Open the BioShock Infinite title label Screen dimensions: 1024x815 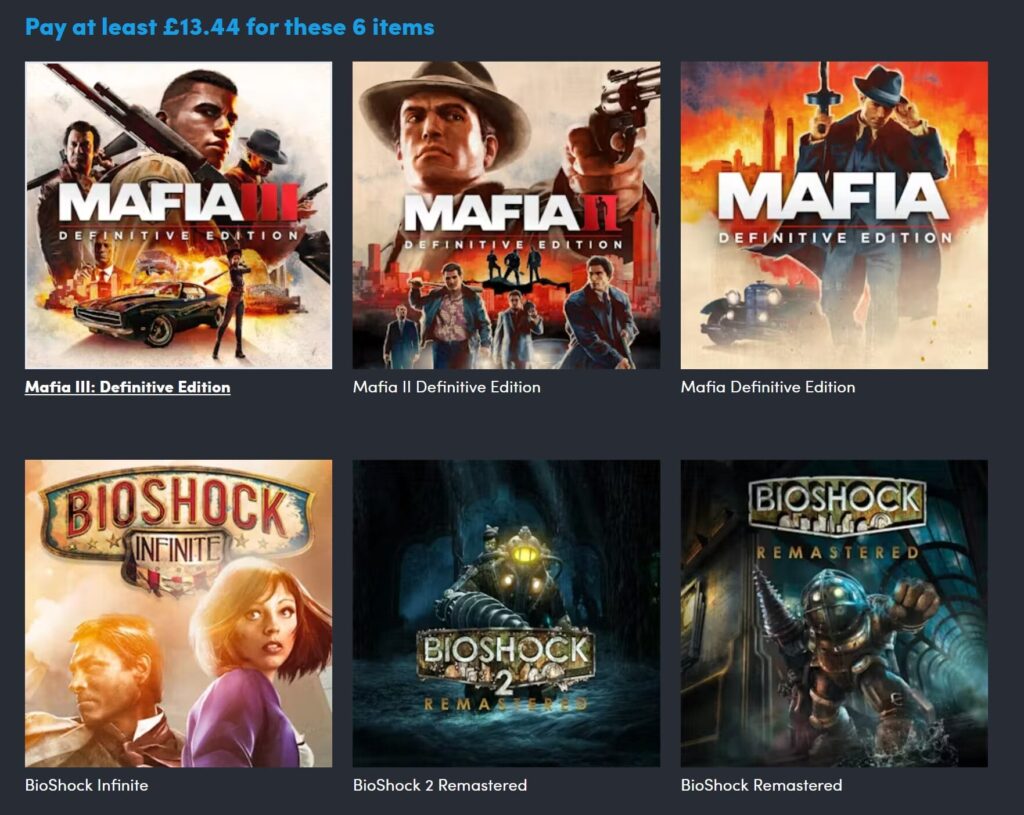(x=86, y=785)
